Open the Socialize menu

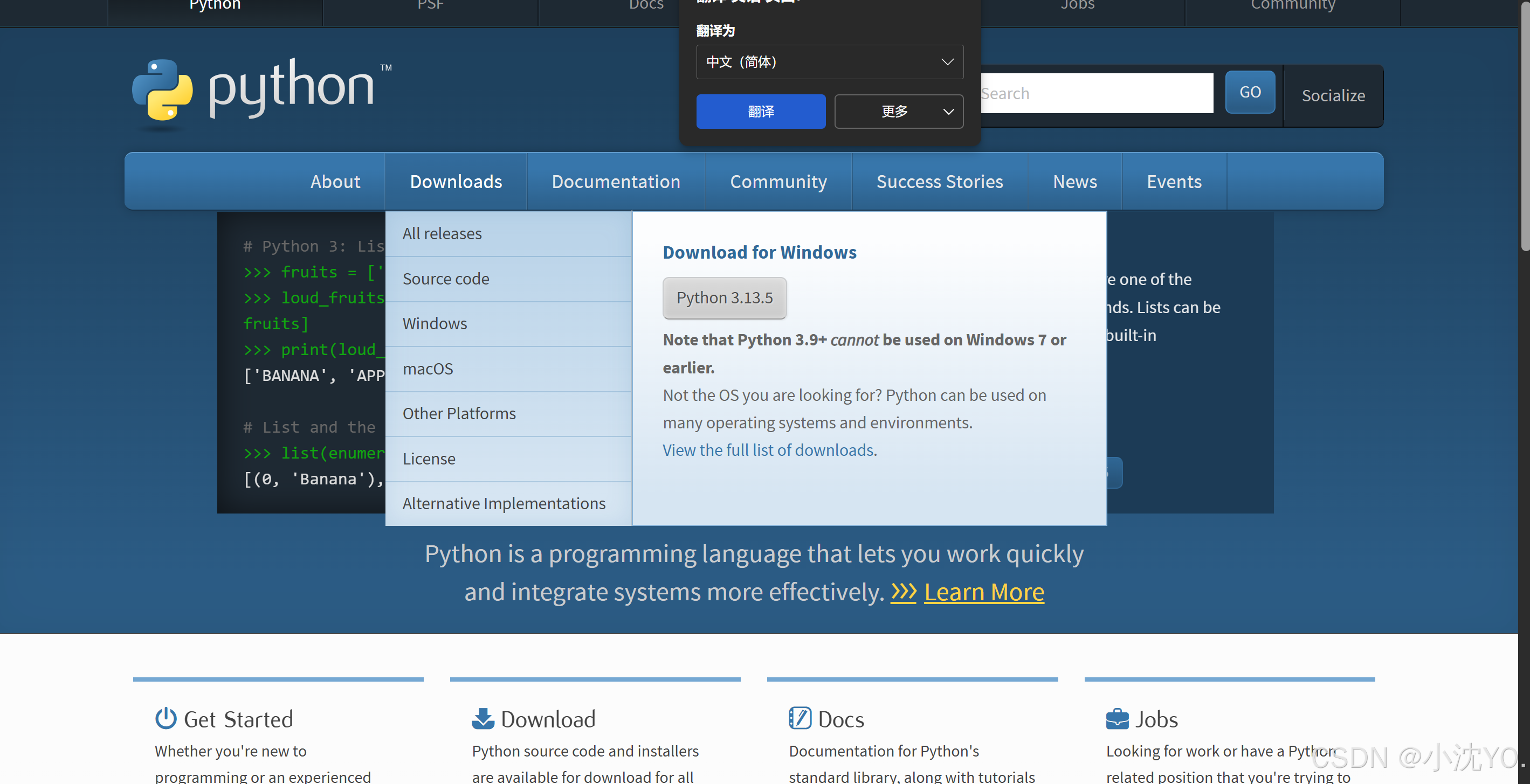(1333, 95)
